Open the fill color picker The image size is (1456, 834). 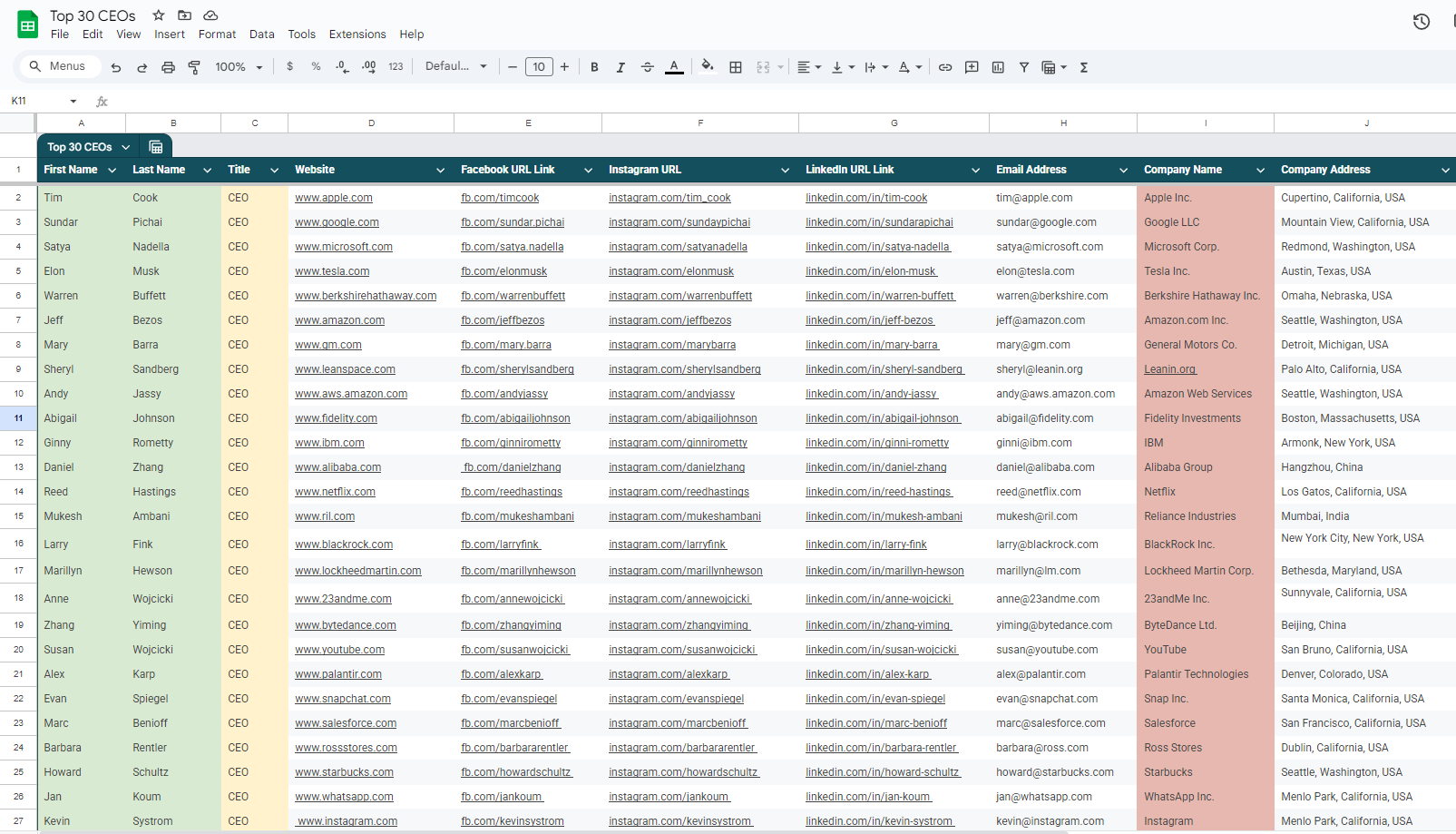pyautogui.click(x=708, y=66)
